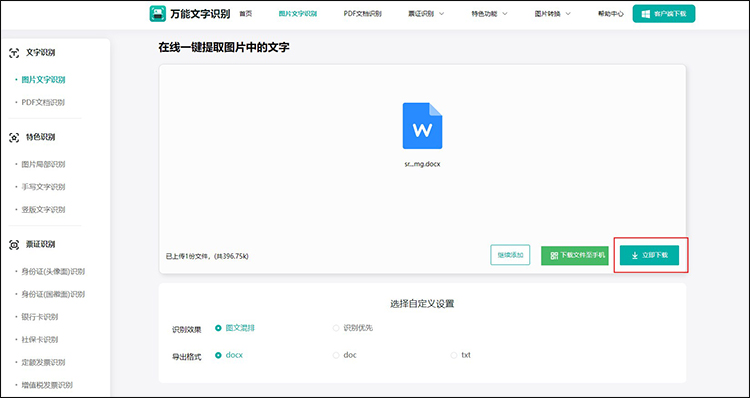Click the QR code icon in 下载文件至手机
This screenshot has width=750, height=398.
(x=554, y=256)
